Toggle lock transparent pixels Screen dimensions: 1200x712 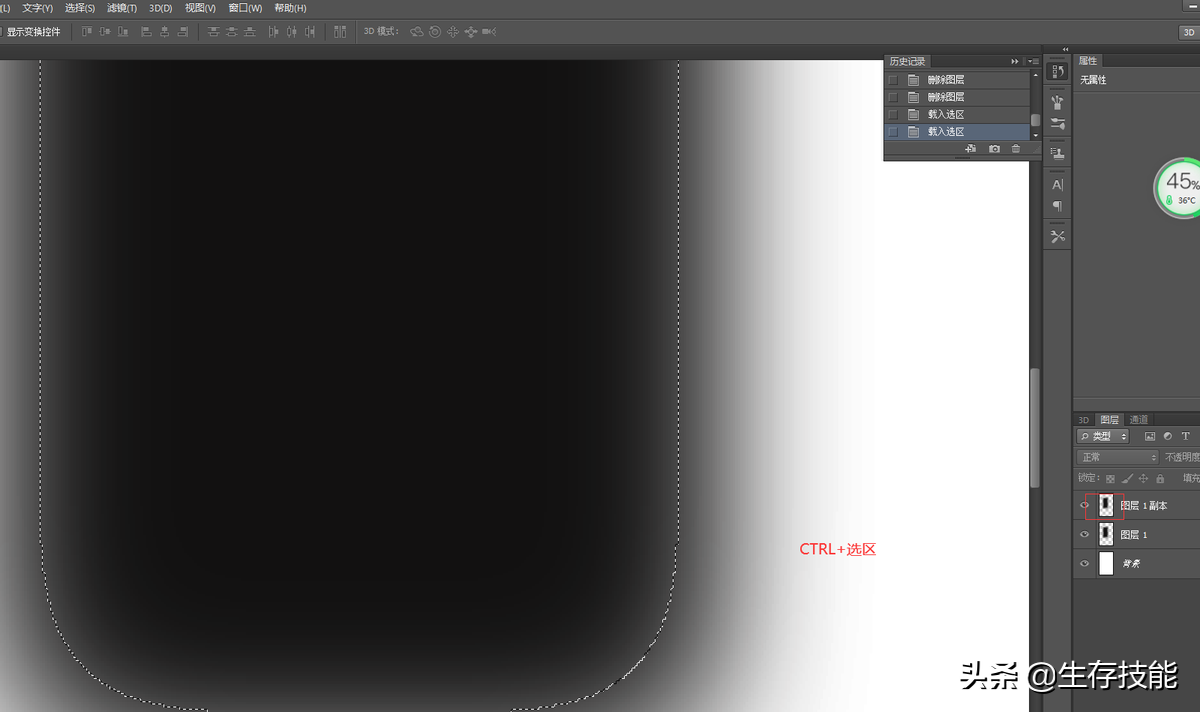(x=1110, y=479)
